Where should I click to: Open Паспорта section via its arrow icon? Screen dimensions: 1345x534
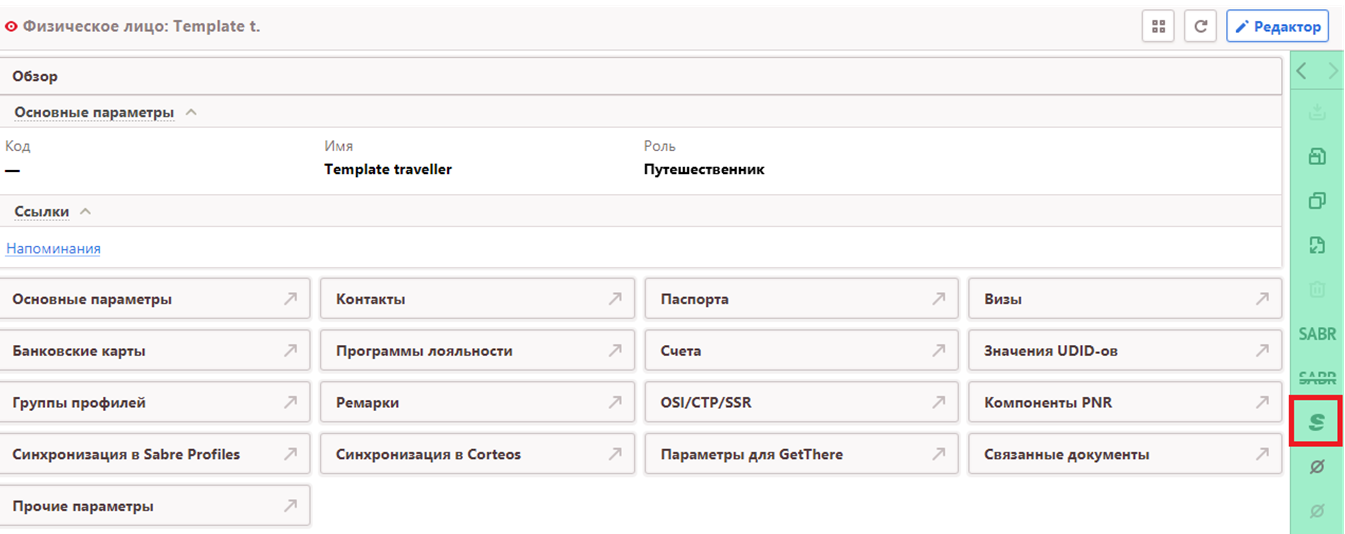pyautogui.click(x=938, y=299)
